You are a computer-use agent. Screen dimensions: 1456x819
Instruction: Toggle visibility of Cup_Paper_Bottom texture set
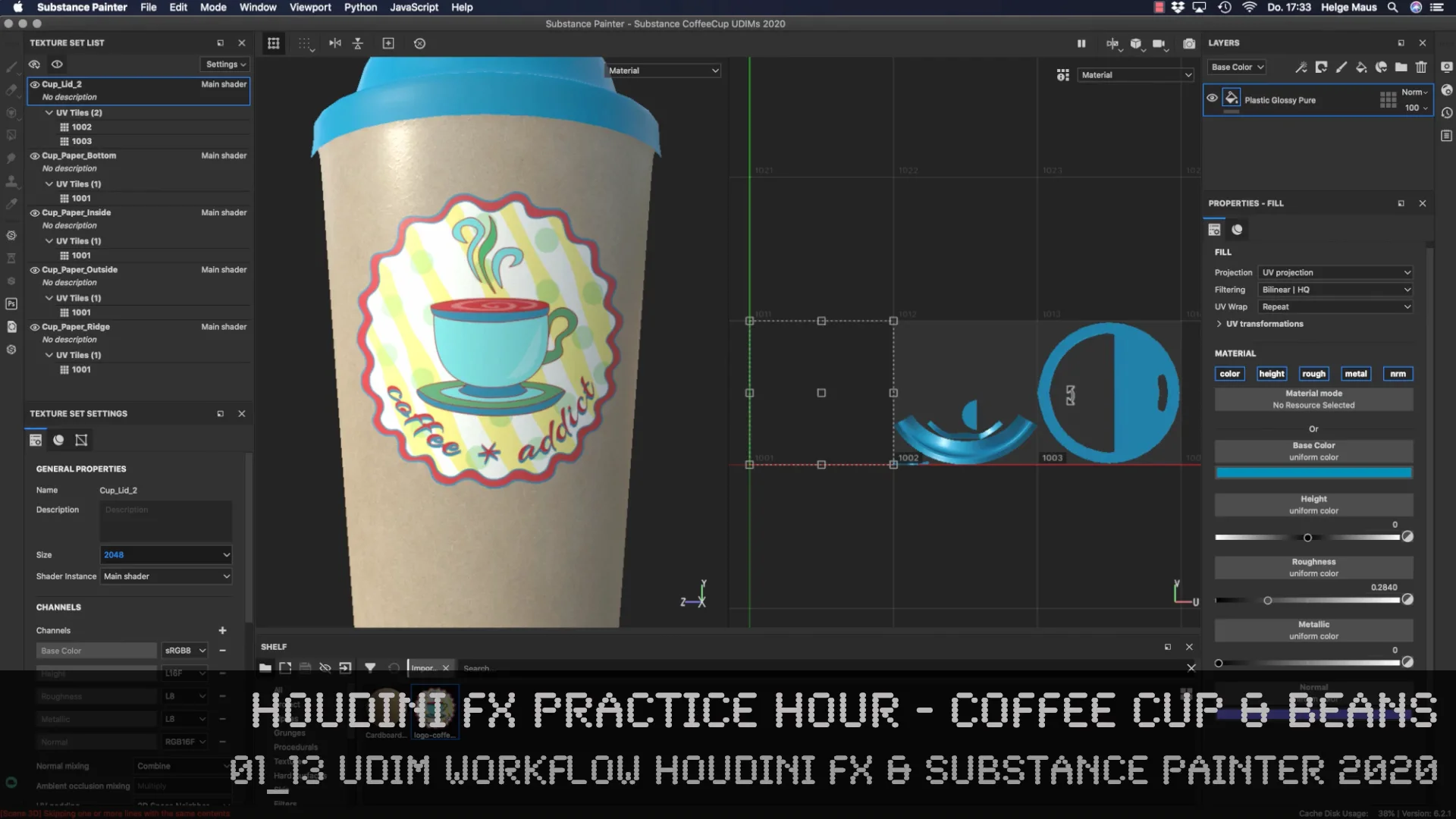tap(34, 155)
